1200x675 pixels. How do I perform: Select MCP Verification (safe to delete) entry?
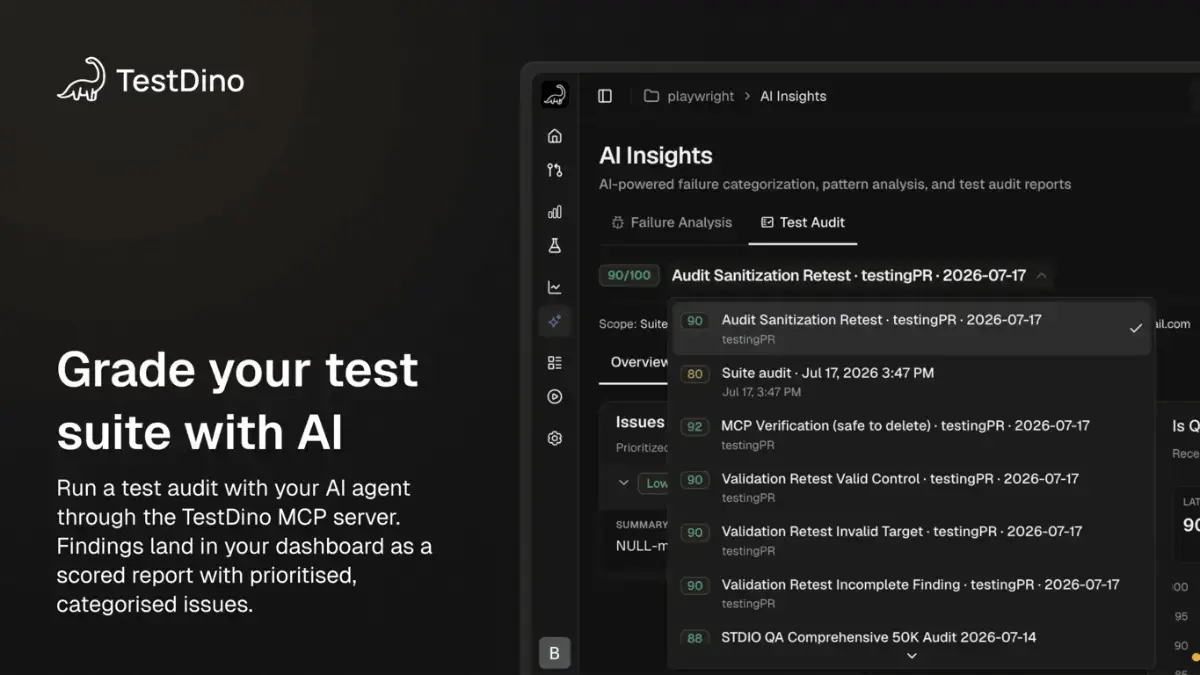pos(912,435)
